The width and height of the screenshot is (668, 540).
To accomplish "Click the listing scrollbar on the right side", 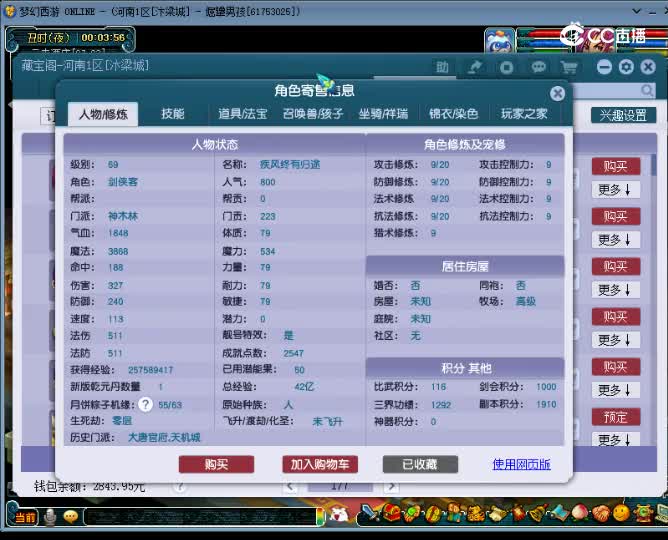I will [x=653, y=166].
